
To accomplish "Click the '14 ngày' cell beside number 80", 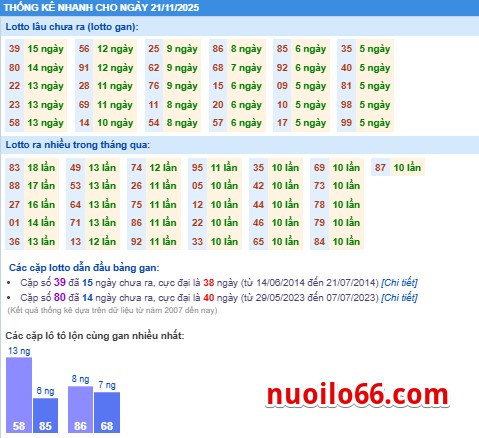I will pos(45,68).
